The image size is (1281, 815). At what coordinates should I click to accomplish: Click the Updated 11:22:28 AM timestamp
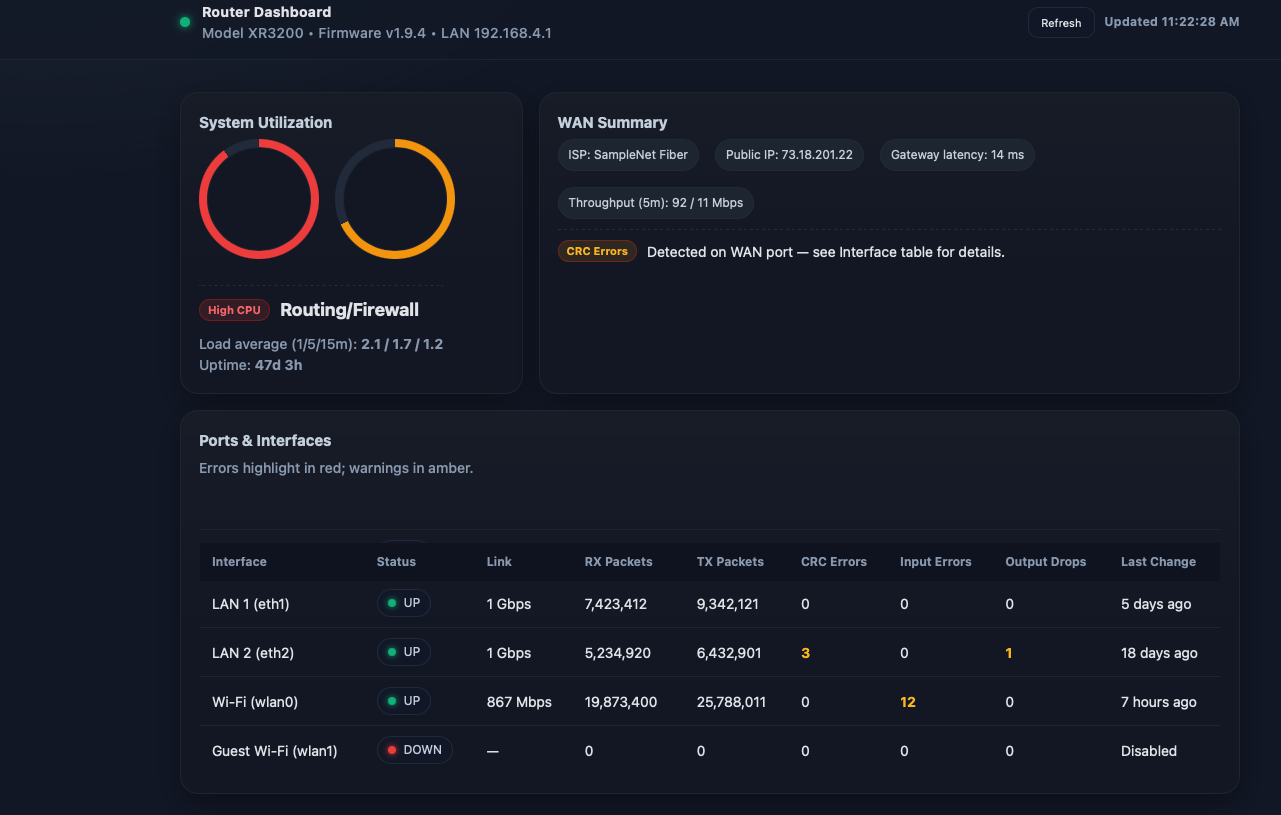tap(1171, 21)
